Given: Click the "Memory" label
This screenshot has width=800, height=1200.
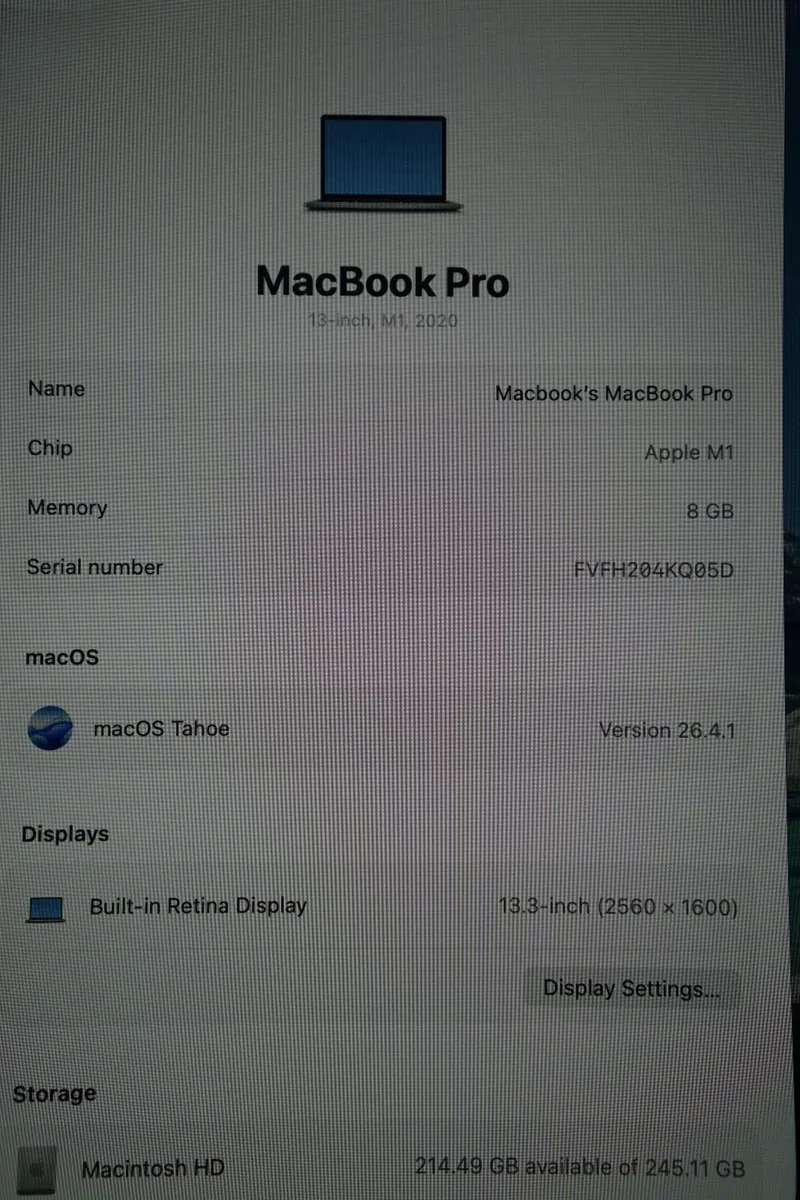Looking at the screenshot, I should coord(67,507).
